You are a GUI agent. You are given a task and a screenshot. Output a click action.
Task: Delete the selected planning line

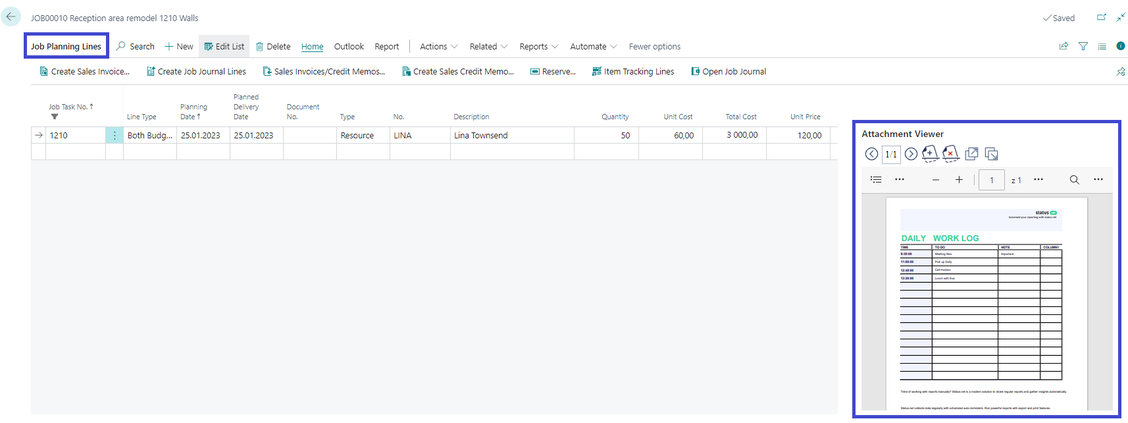[x=273, y=46]
